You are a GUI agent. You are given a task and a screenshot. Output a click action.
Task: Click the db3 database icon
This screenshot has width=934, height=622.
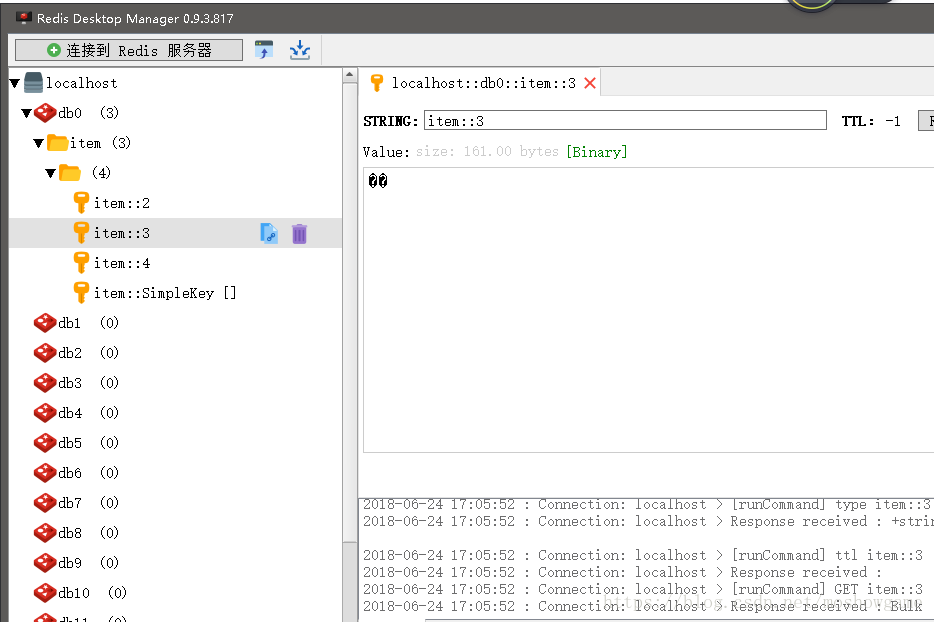[45, 382]
